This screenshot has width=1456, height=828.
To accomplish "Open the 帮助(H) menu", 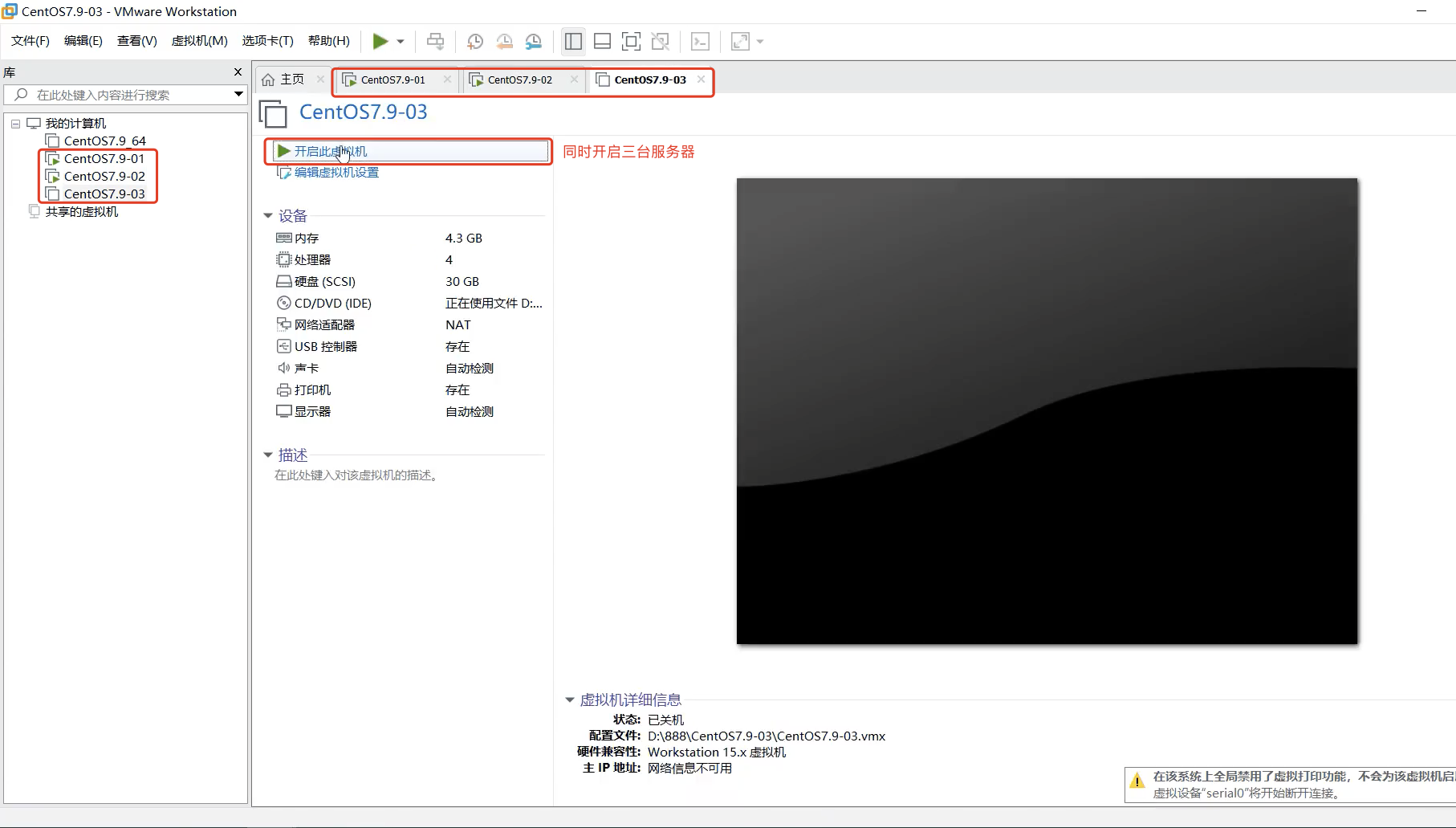I will point(329,41).
